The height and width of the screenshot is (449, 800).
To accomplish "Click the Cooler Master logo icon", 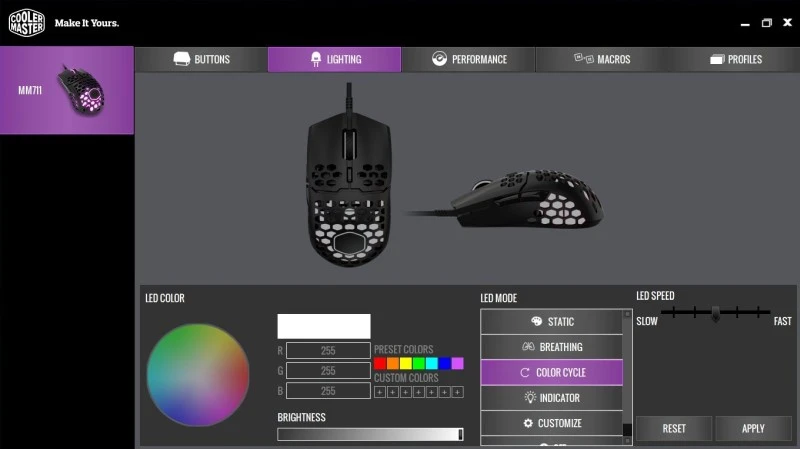I will point(27,23).
